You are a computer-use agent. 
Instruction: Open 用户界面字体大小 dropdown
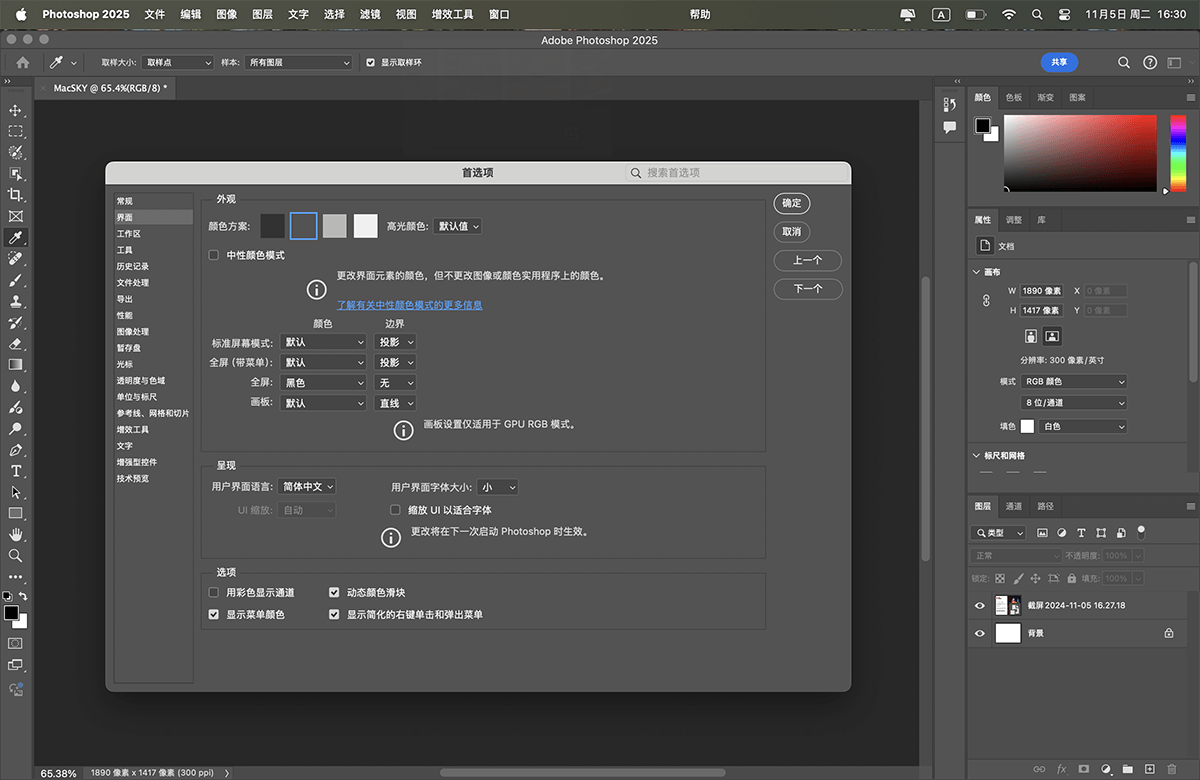[497, 487]
